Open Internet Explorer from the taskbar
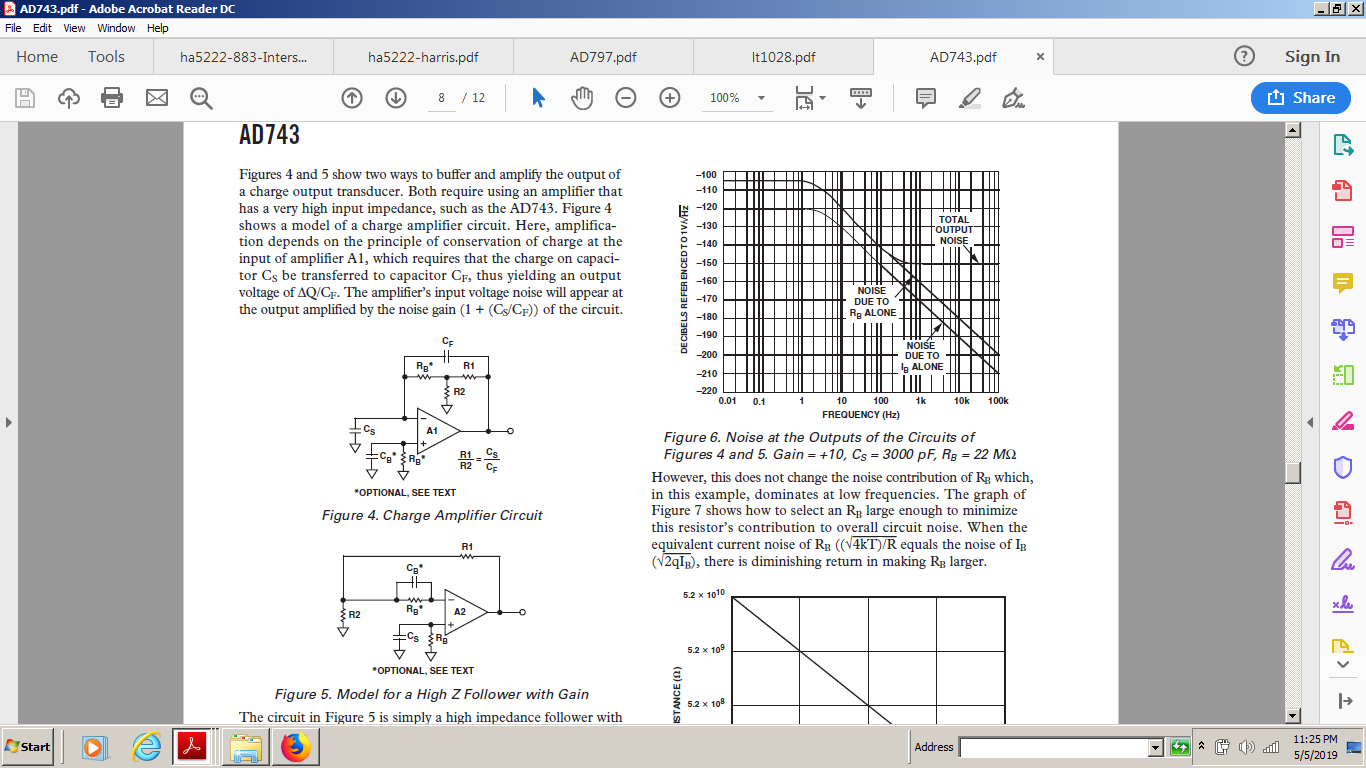Screen dimensions: 1366x768 [146, 747]
